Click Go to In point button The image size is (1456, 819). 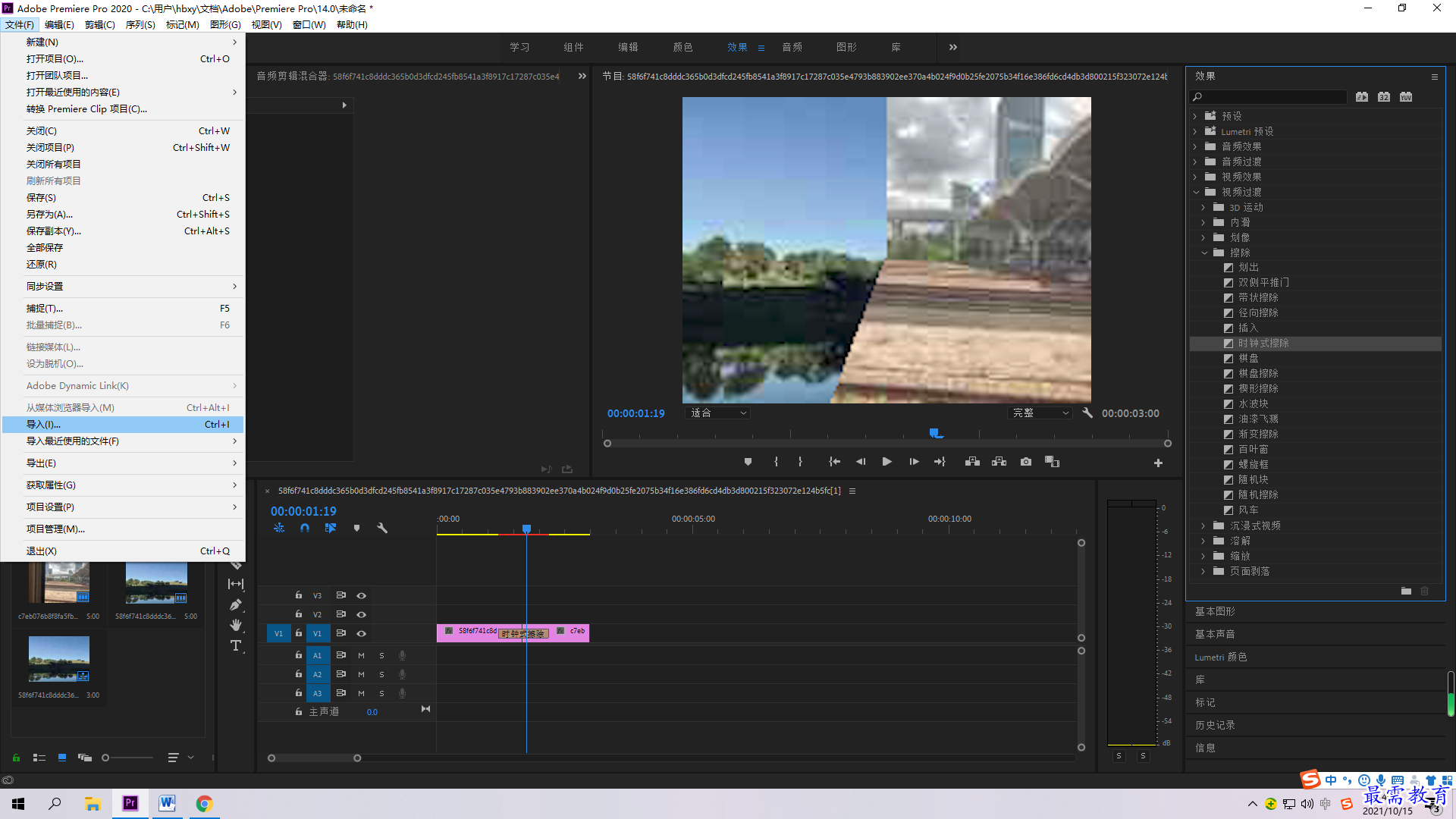(834, 462)
